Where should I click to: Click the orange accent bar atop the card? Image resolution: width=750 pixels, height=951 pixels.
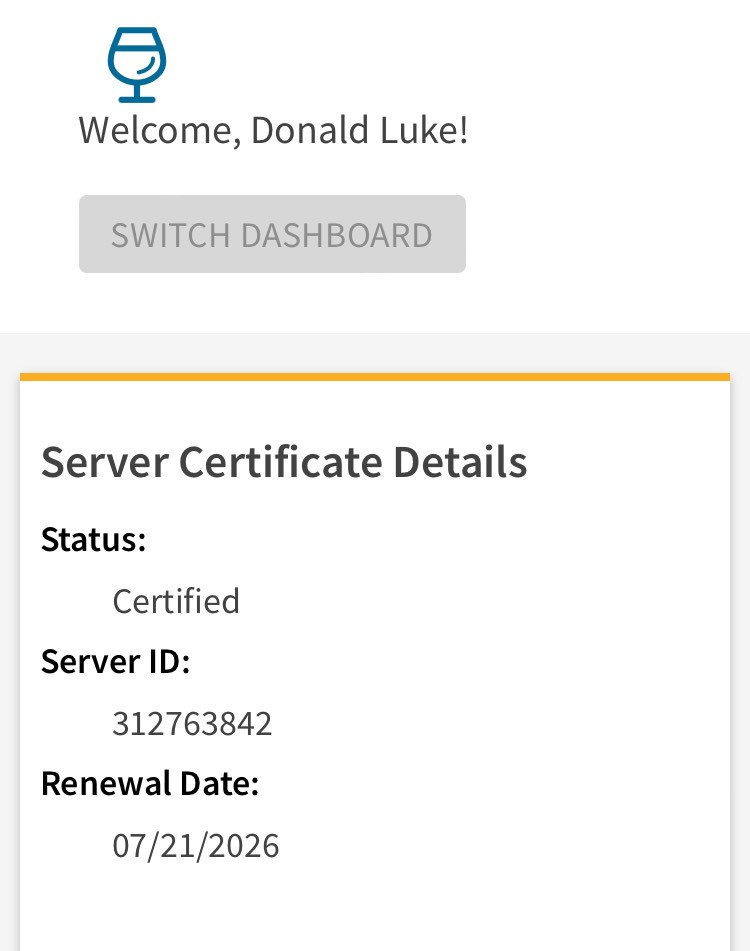(375, 377)
